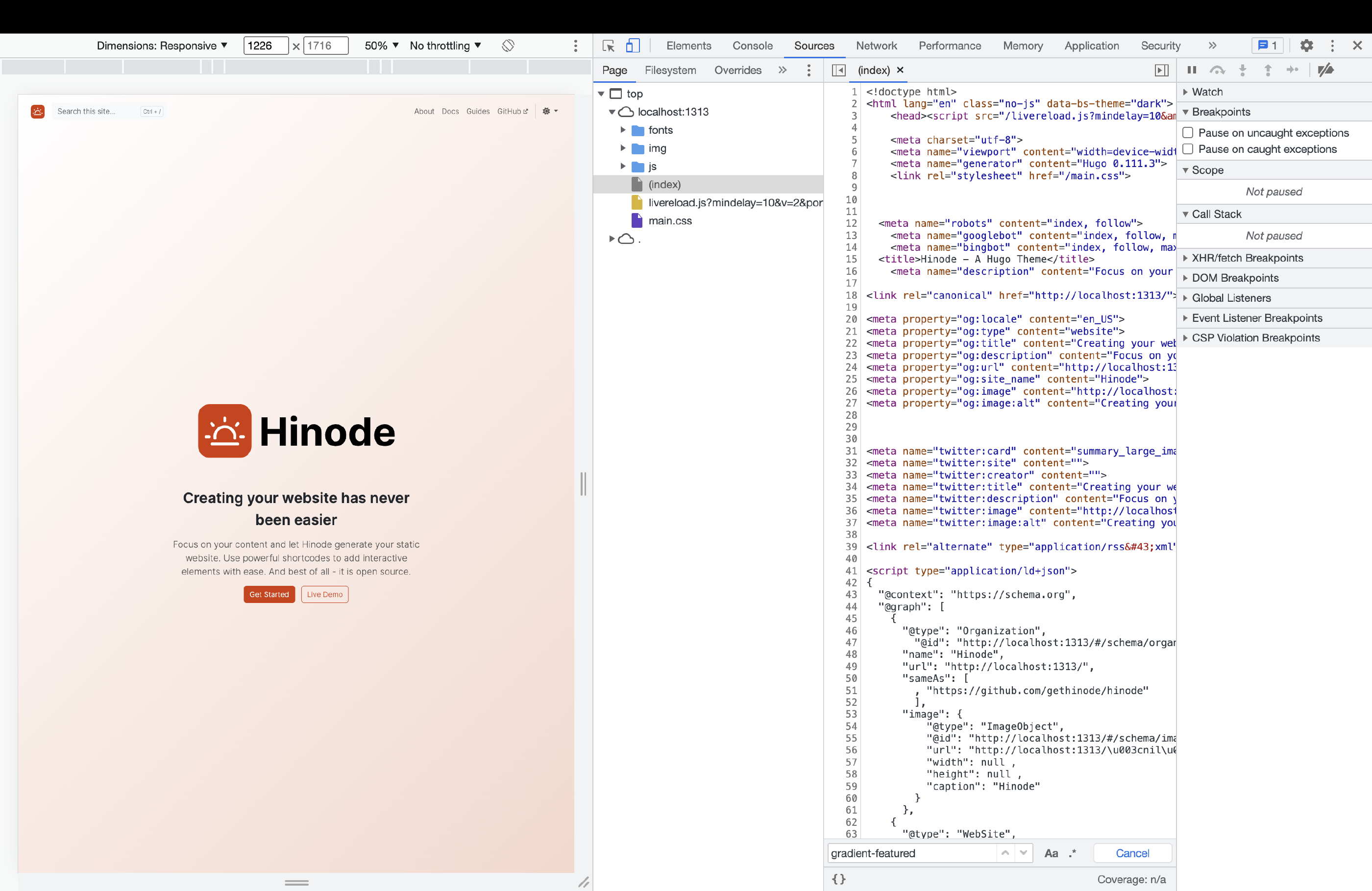
Task: Click the gradient-featured search input field
Action: click(x=912, y=853)
